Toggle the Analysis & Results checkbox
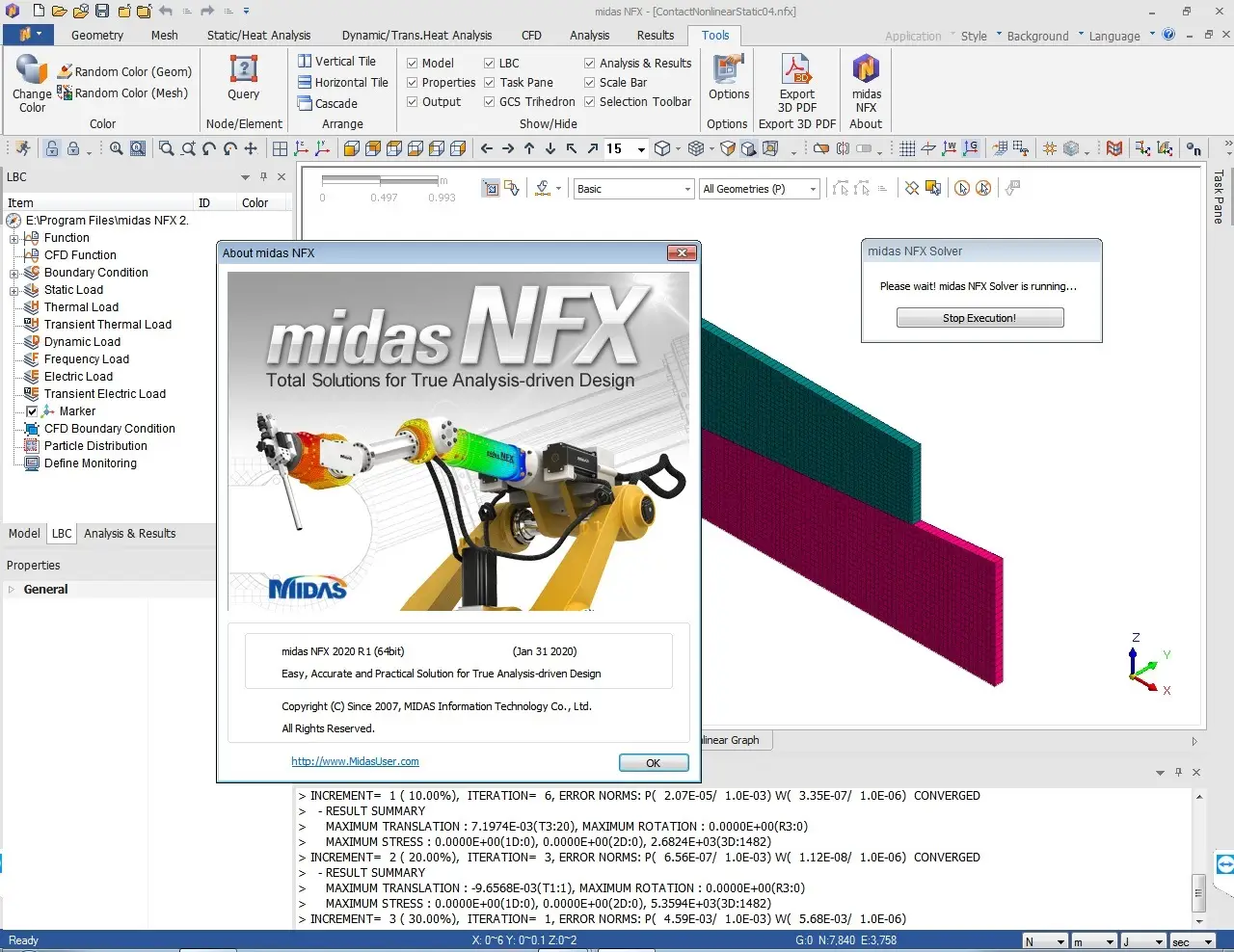This screenshot has height=952, width=1234. tap(589, 63)
